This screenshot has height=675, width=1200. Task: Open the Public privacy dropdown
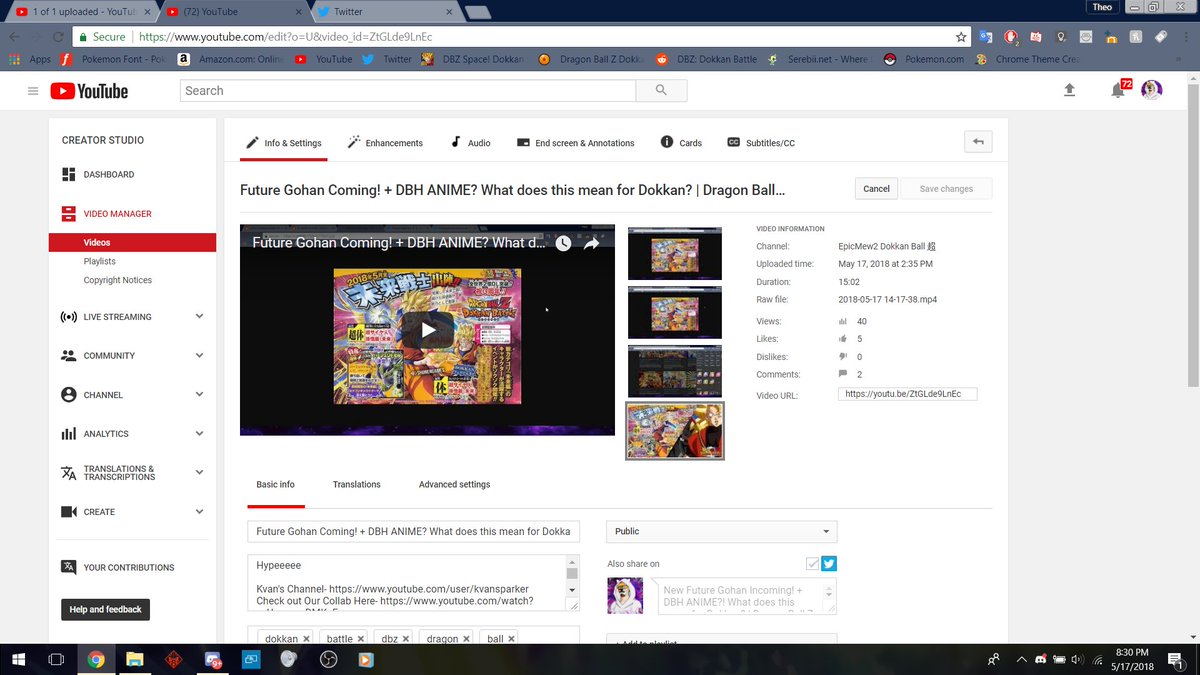(x=722, y=531)
